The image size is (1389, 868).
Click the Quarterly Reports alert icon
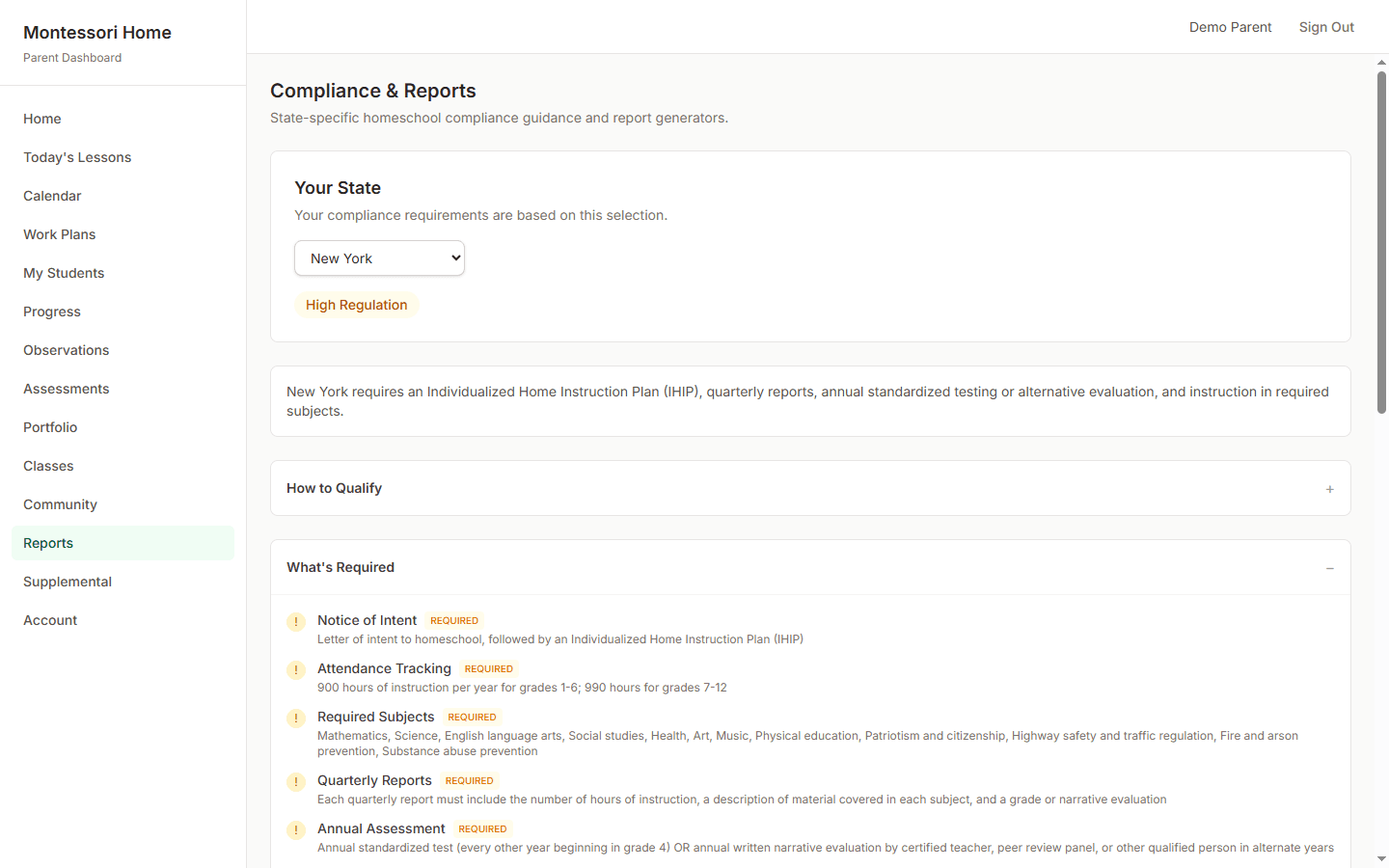pos(296,782)
